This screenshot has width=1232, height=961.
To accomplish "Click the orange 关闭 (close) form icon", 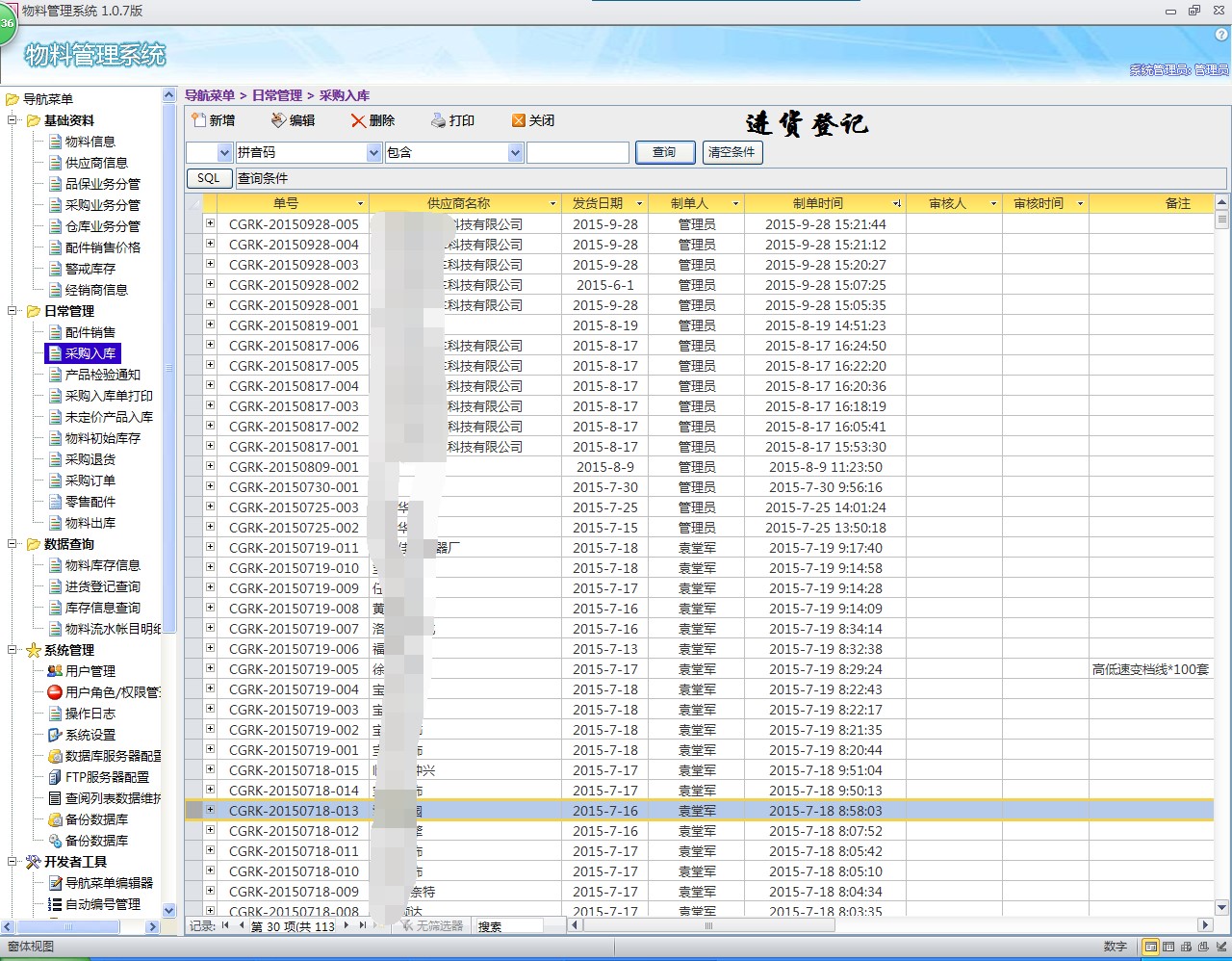I will (519, 120).
